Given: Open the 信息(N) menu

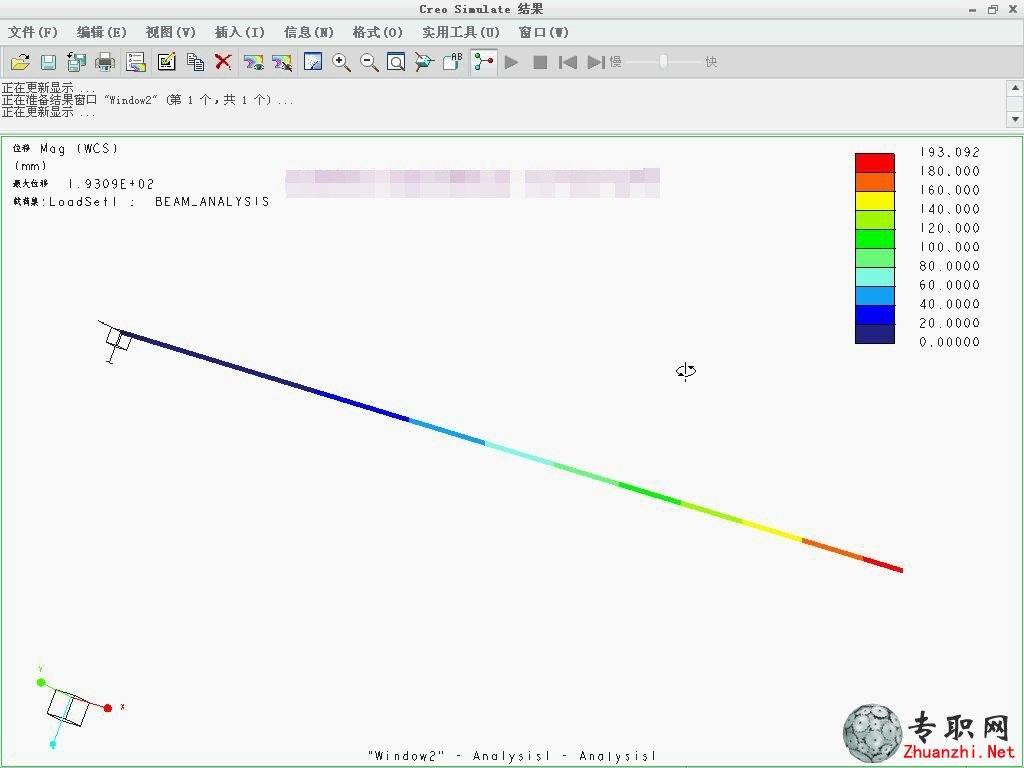Looking at the screenshot, I should pos(308,32).
